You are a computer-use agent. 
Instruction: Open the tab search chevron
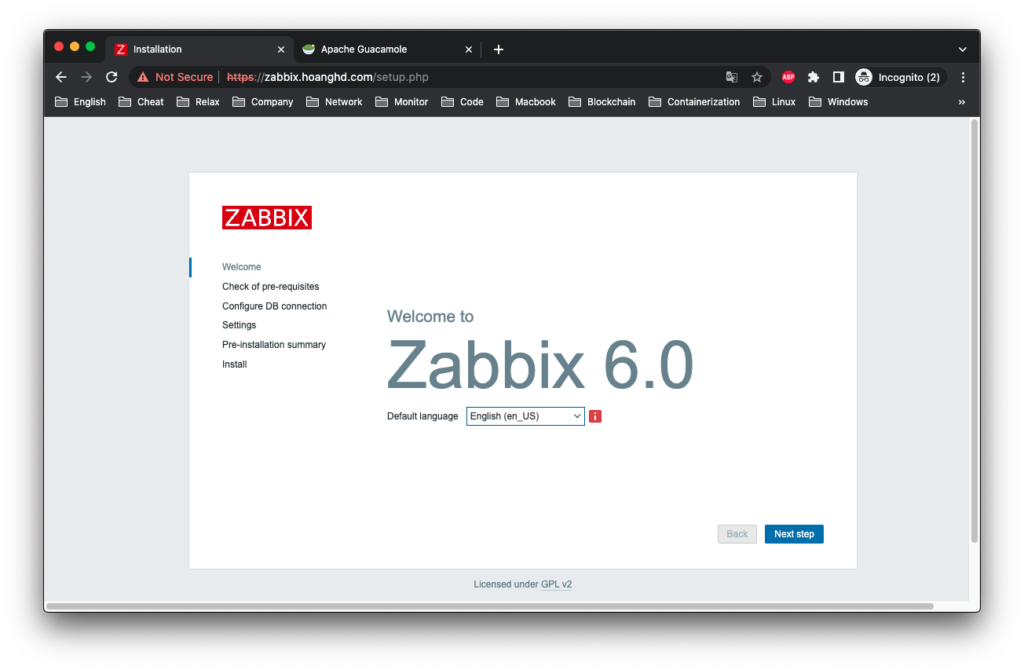point(962,50)
